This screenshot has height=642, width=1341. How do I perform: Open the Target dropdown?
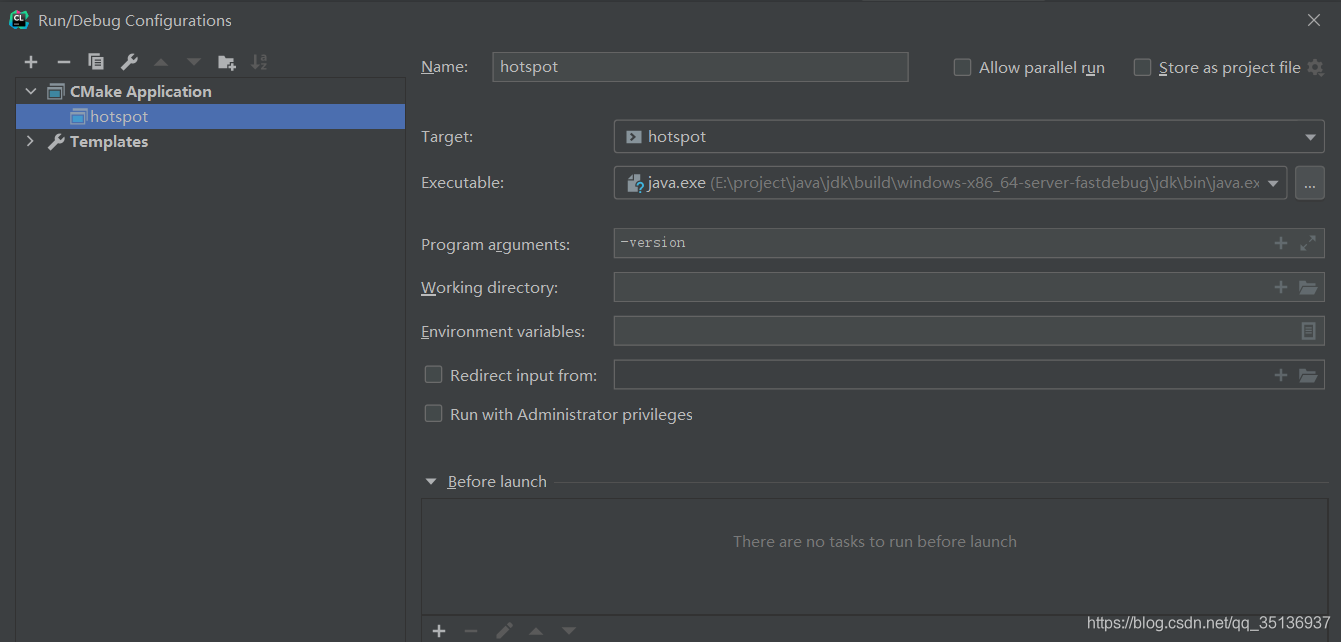click(x=1310, y=137)
